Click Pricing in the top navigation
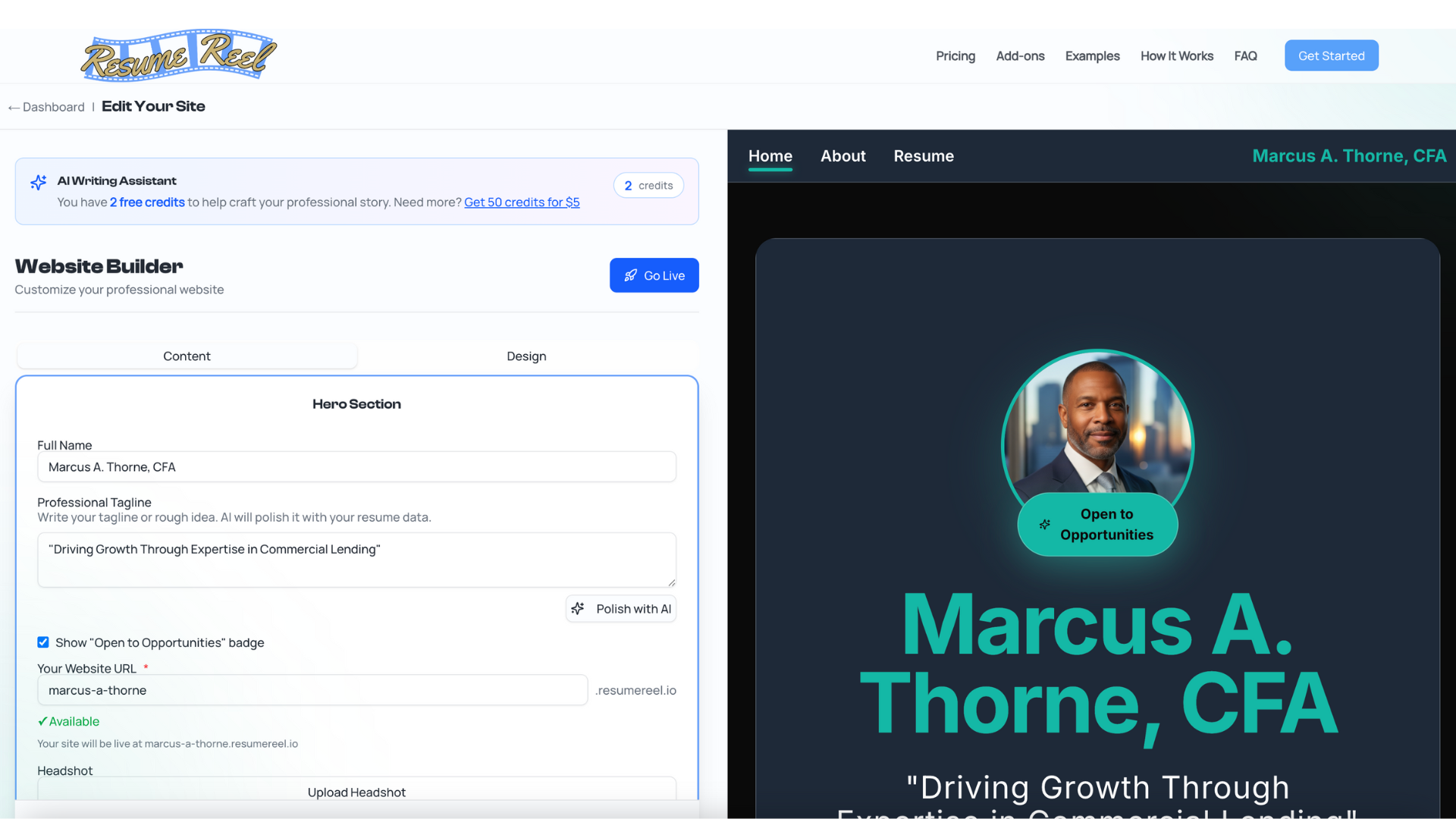The image size is (1456, 819). 955,55
